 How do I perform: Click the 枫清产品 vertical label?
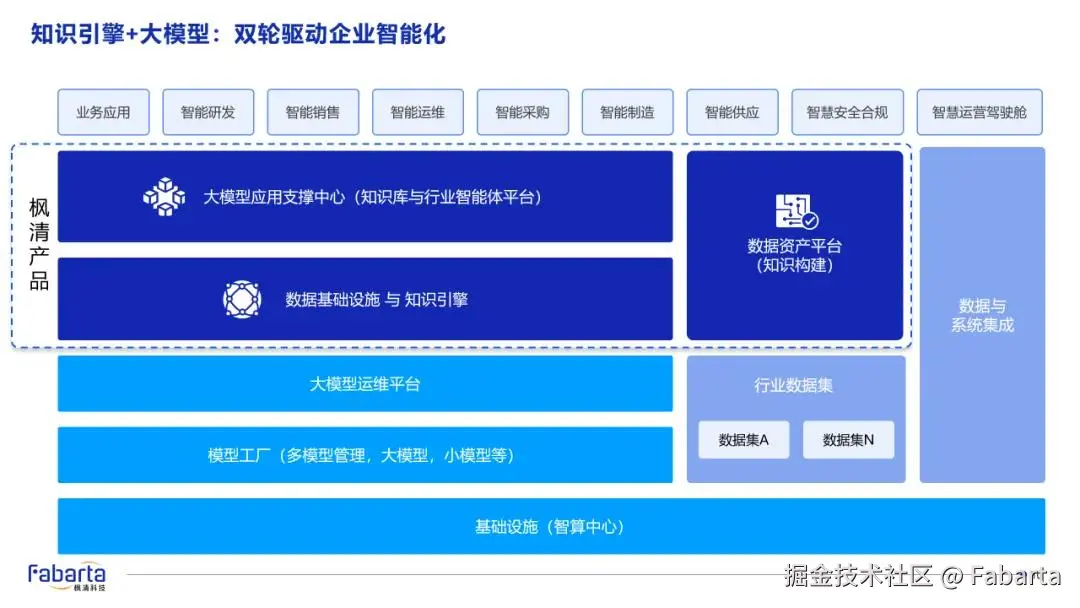[39, 244]
